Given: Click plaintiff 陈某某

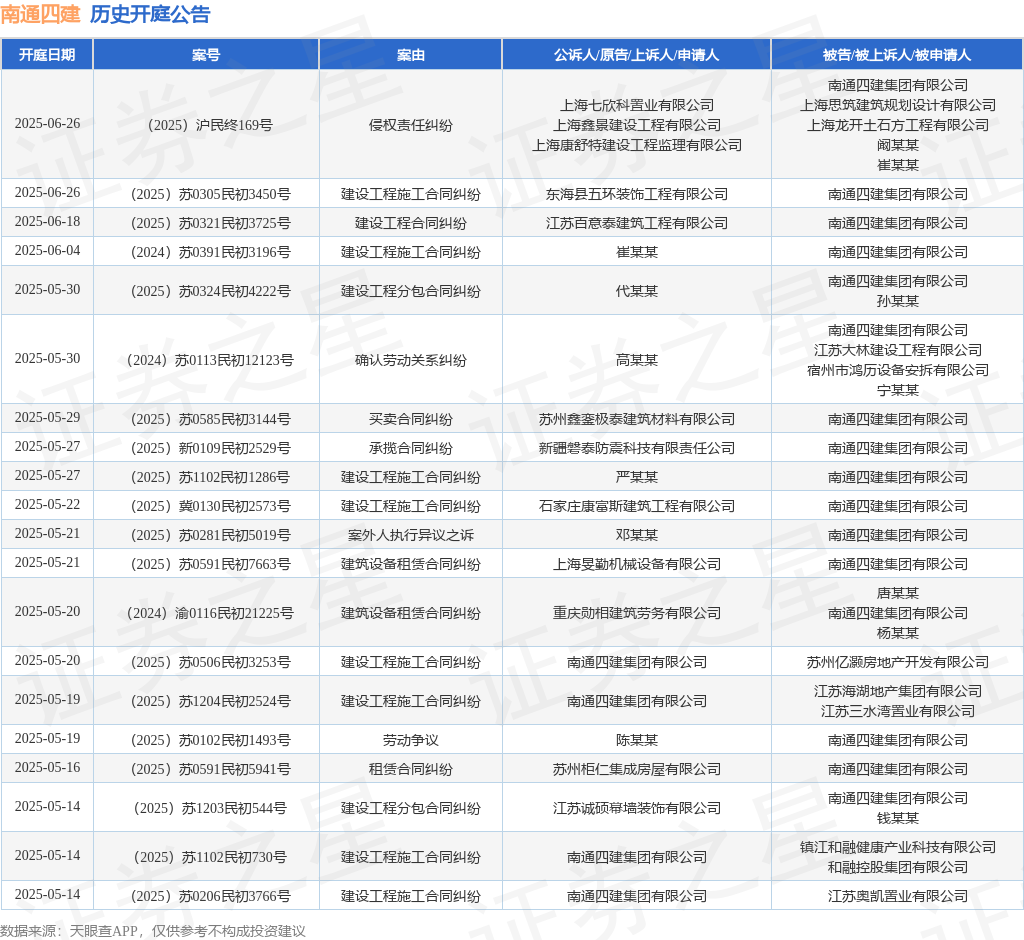Looking at the screenshot, I should tap(637, 740).
